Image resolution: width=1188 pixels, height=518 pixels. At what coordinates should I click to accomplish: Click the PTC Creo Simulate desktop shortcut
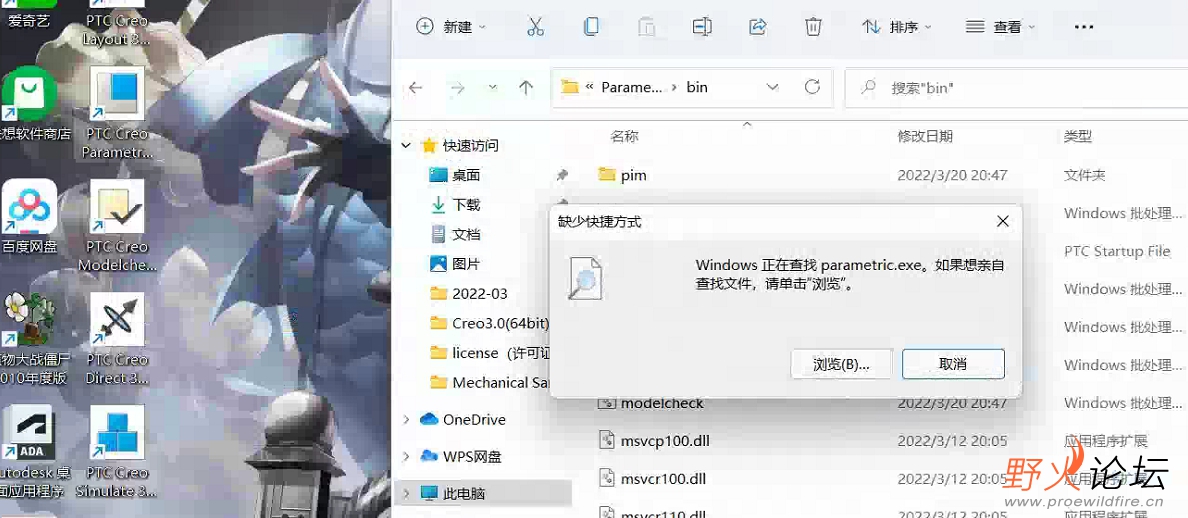117,451
